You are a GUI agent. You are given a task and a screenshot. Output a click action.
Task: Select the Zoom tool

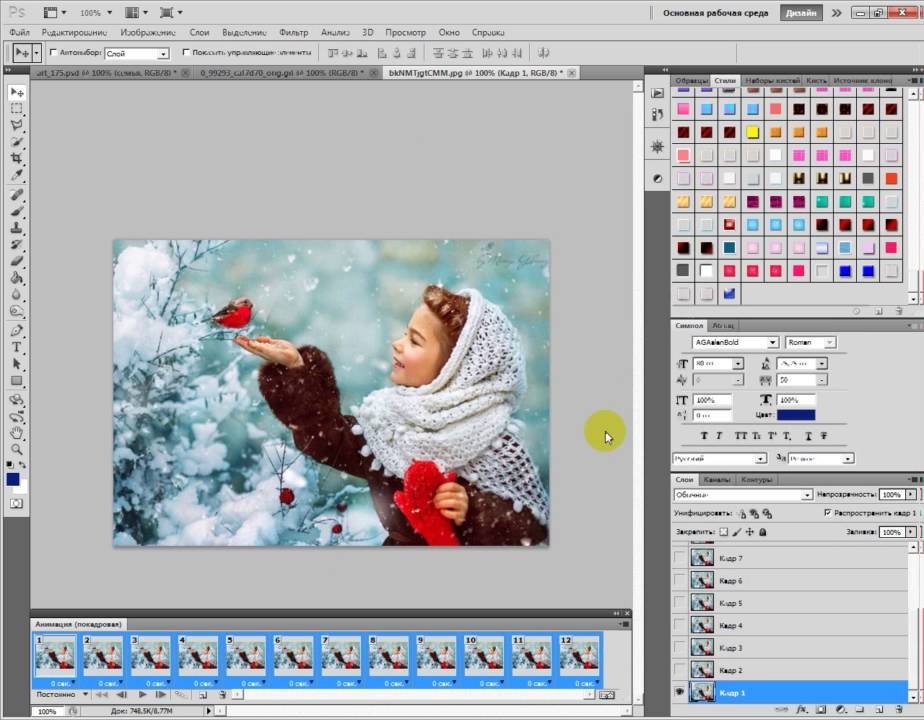click(16, 450)
